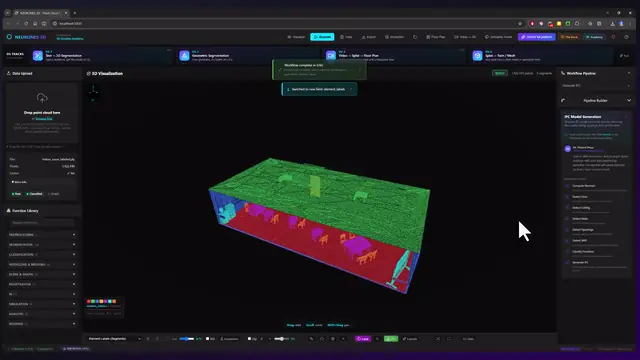
Task: Toggle the Compute Normals step
Action: click(567, 186)
